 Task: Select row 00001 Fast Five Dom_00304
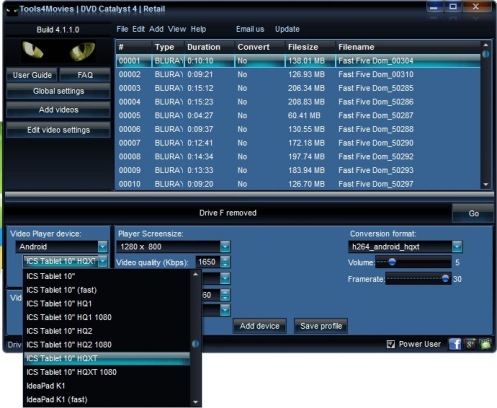coord(298,61)
